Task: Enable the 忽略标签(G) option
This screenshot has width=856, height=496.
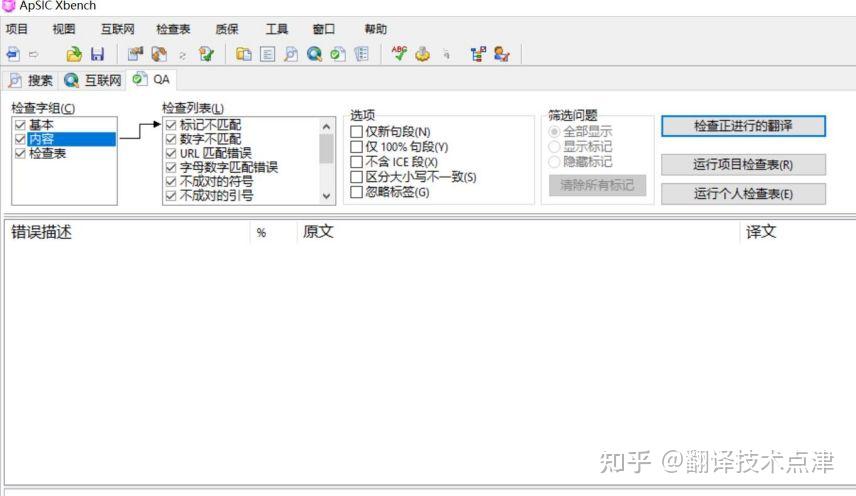Action: [356, 192]
